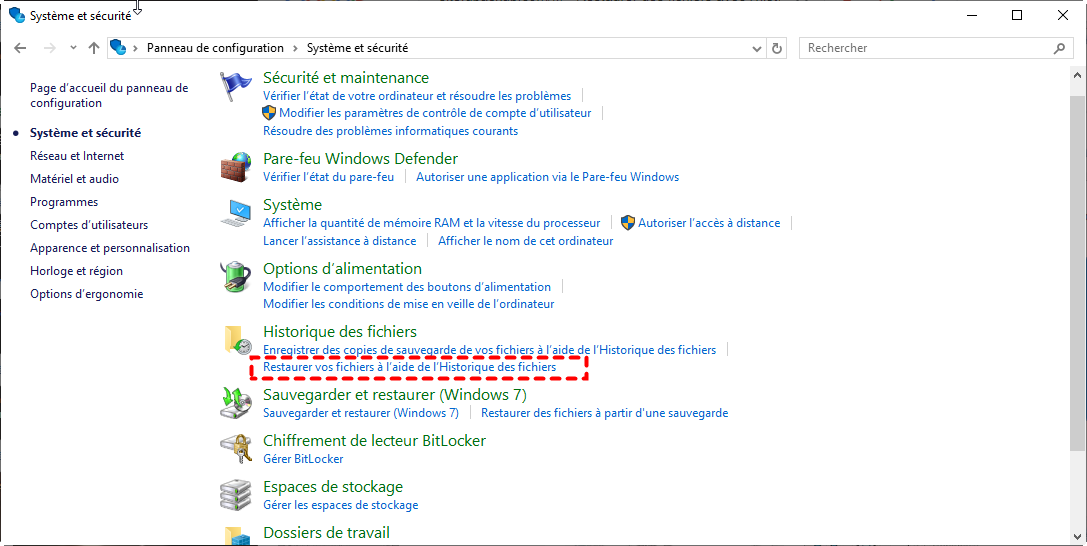This screenshot has width=1087, height=546.
Task: Click the Espaces de stockage stacked drives icon
Action: click(236, 495)
